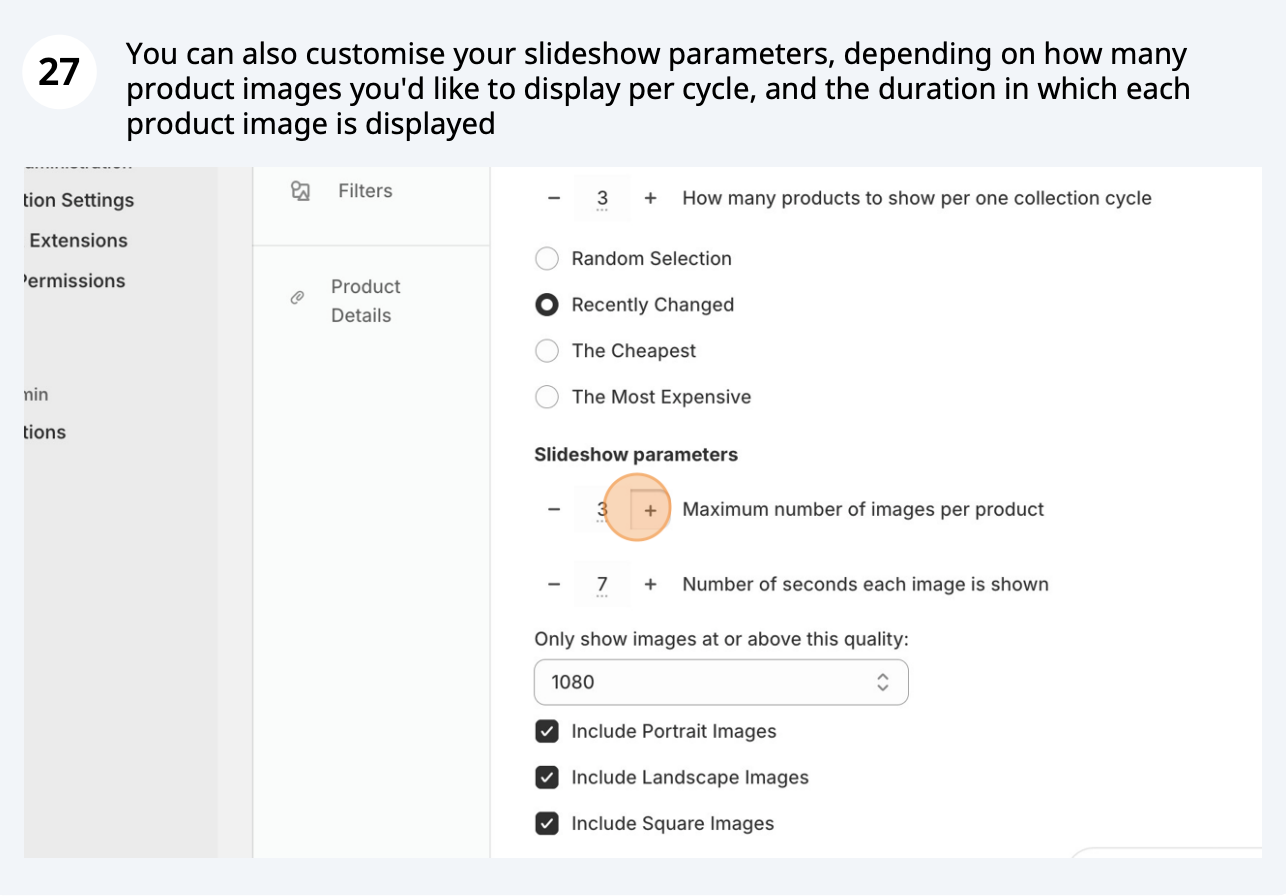
Task: Decrease maximum number of images per product
Action: pyautogui.click(x=554, y=509)
